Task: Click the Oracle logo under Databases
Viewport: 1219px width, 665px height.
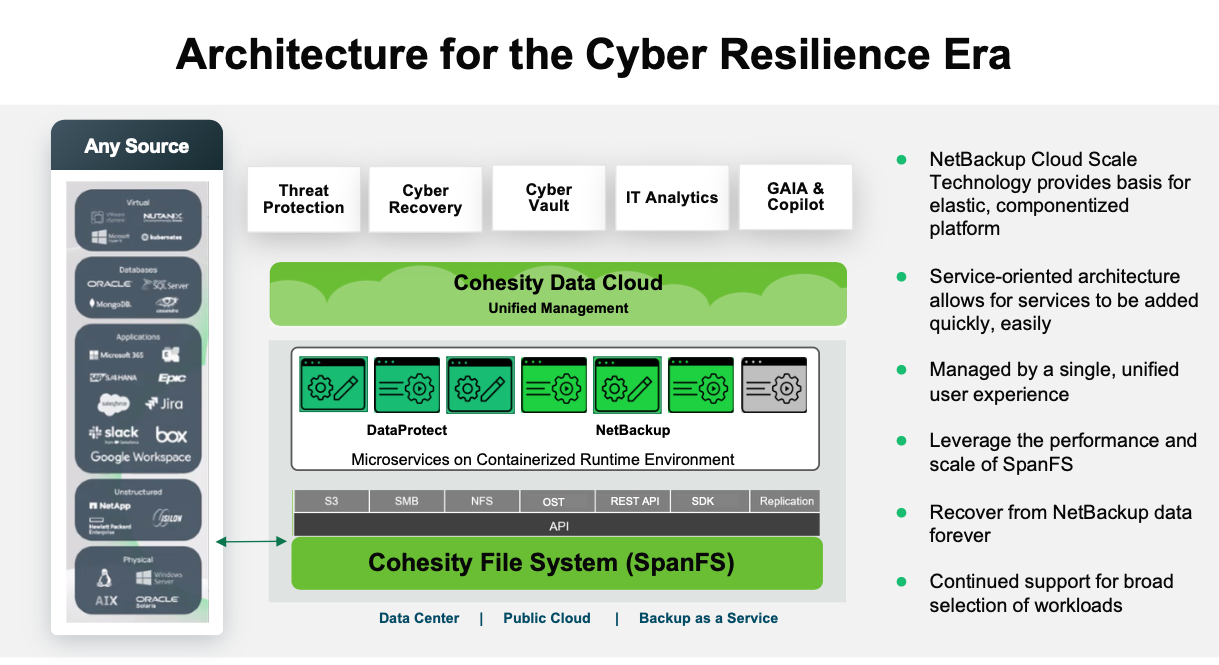Action: tap(109, 284)
